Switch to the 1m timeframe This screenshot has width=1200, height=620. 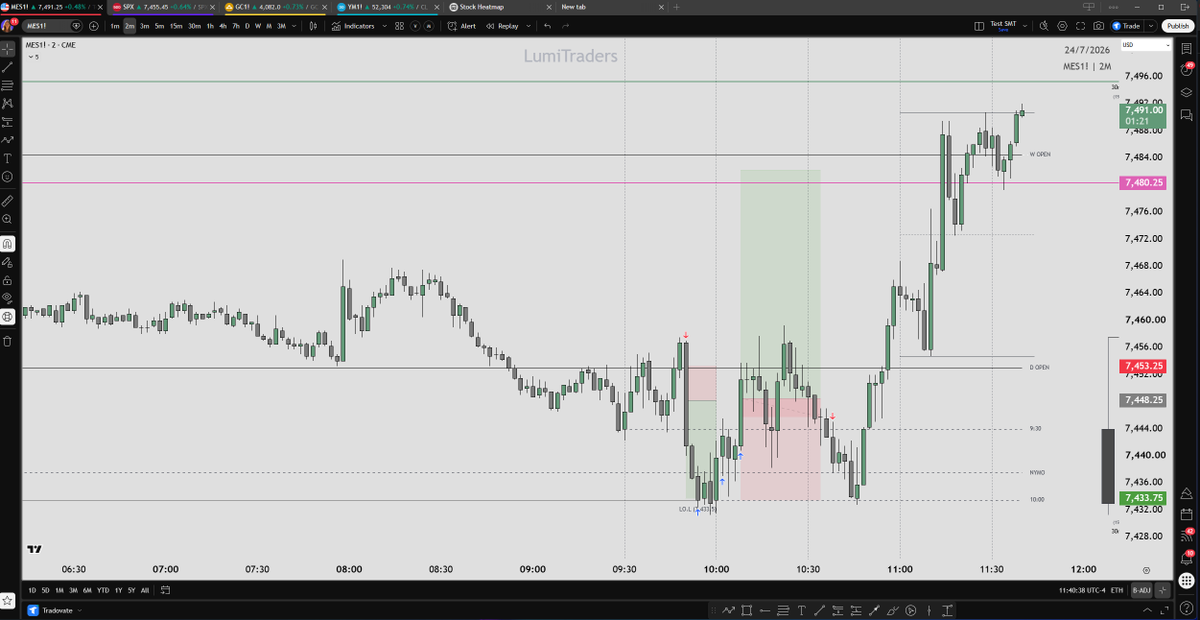click(x=115, y=26)
